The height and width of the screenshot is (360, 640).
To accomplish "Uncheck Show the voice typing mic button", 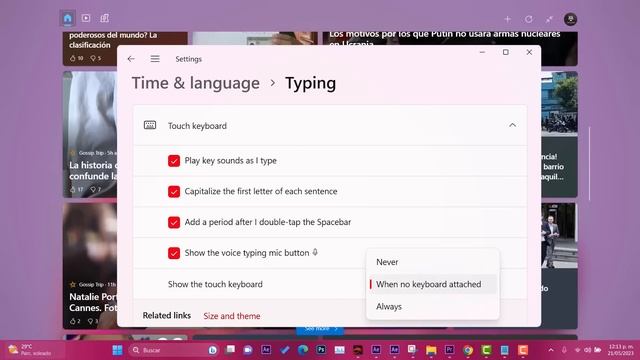I will [x=174, y=253].
